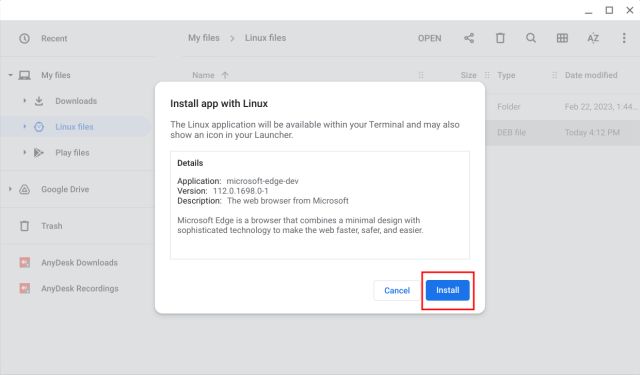Open Play files in sidebar
This screenshot has width=640, height=375.
click(x=72, y=153)
